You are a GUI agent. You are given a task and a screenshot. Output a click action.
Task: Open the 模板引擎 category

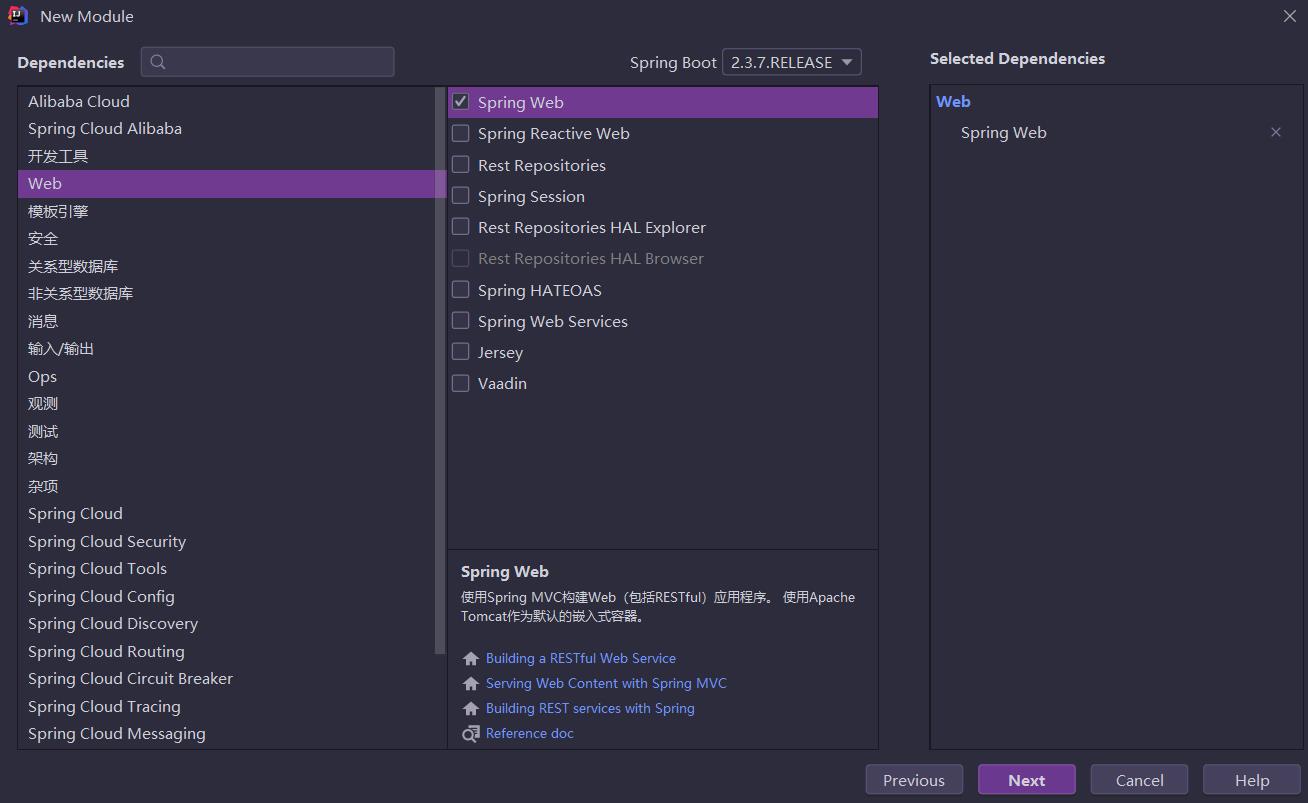coord(226,211)
